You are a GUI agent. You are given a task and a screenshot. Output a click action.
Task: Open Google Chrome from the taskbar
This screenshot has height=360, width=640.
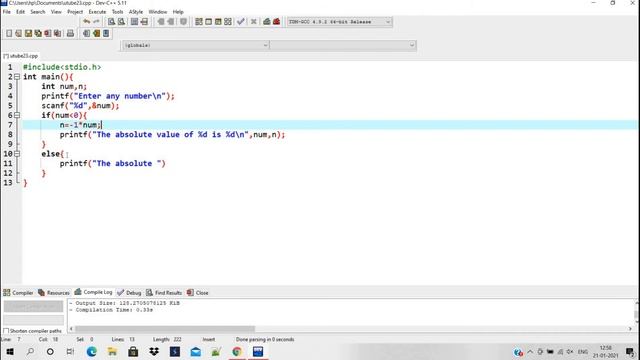[x=237, y=351]
